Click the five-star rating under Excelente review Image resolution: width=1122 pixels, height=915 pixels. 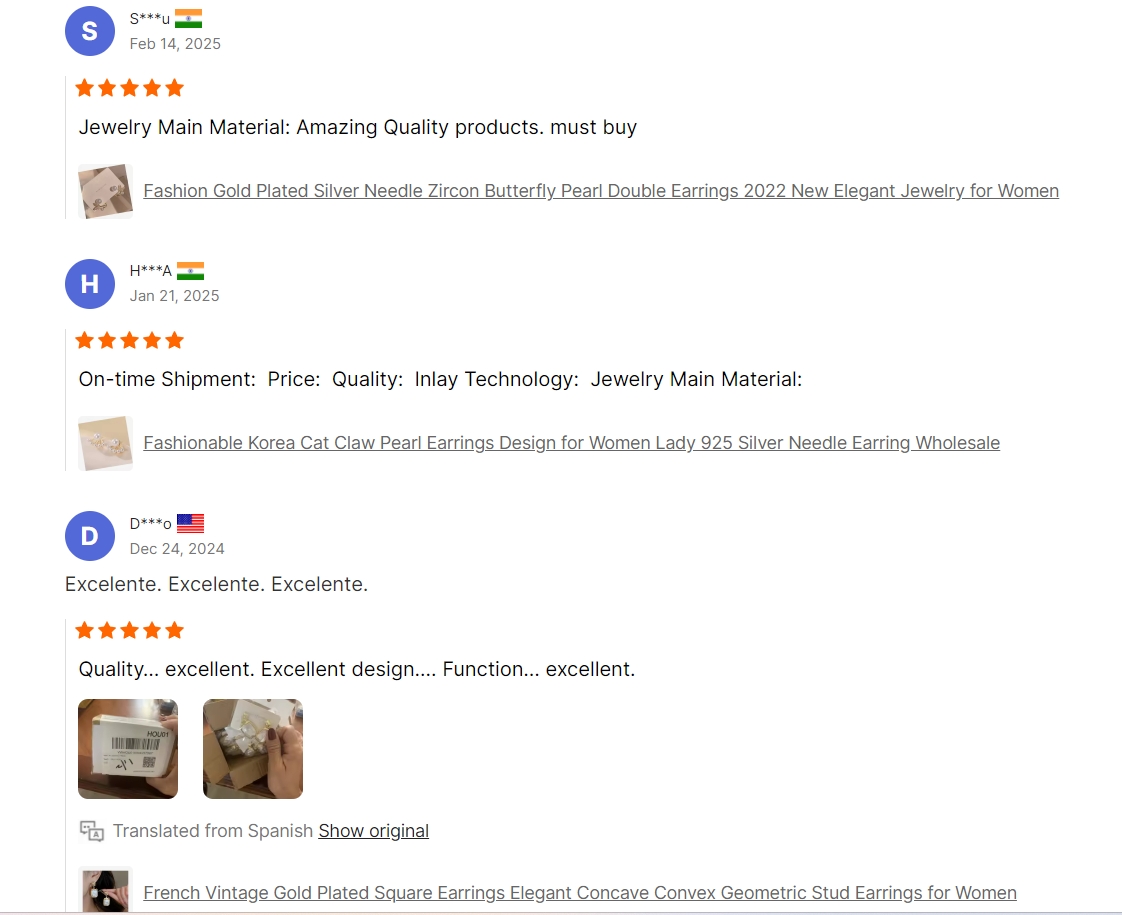[130, 630]
